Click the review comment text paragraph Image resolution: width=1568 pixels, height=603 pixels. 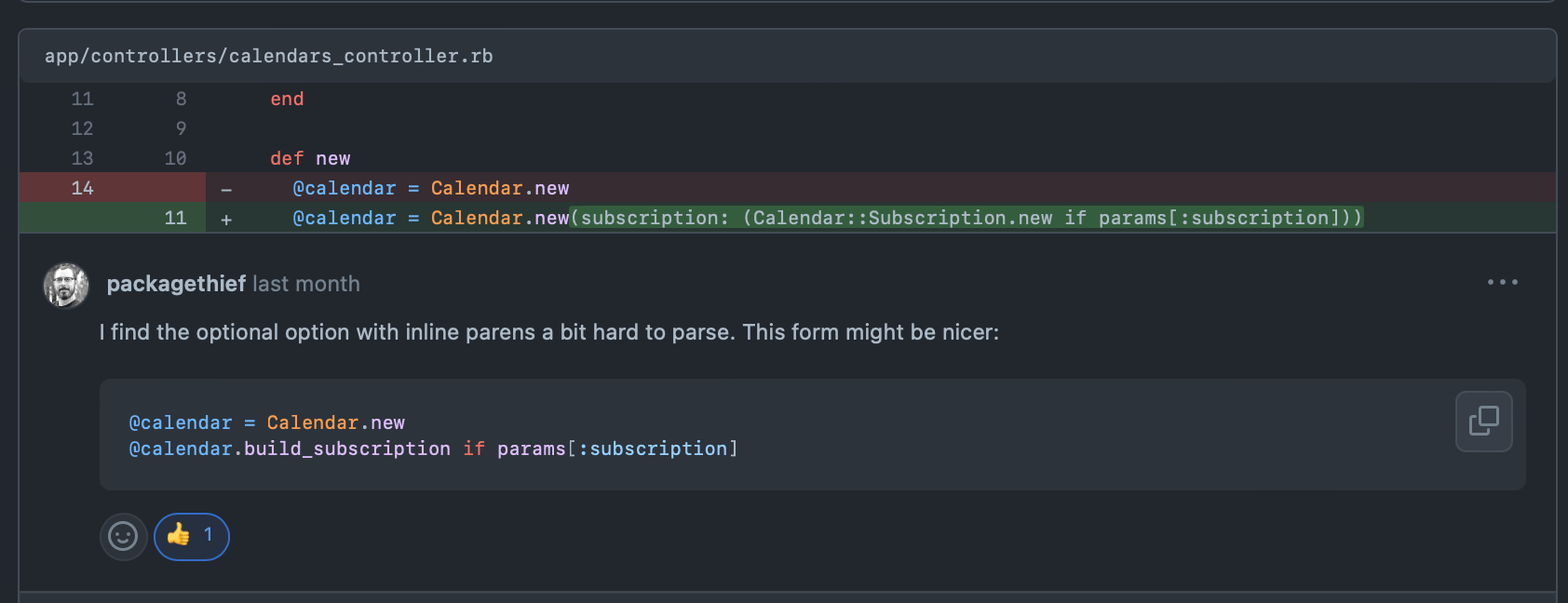(548, 332)
